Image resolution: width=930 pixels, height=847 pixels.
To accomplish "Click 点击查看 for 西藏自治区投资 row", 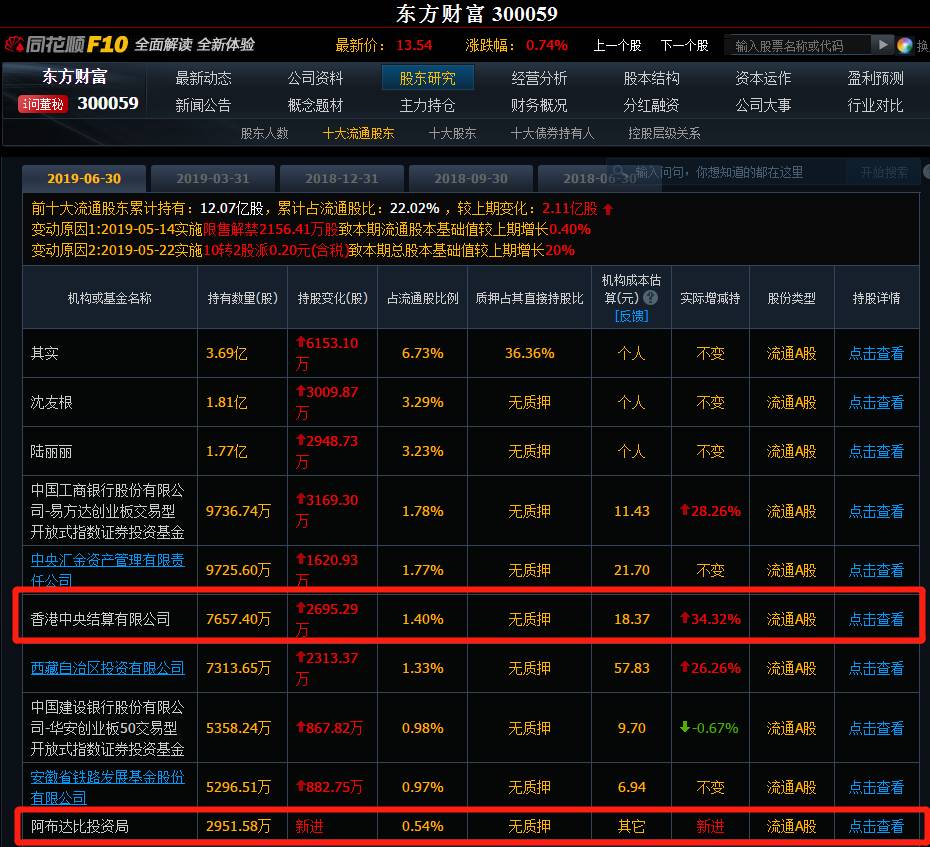I will [x=876, y=668].
